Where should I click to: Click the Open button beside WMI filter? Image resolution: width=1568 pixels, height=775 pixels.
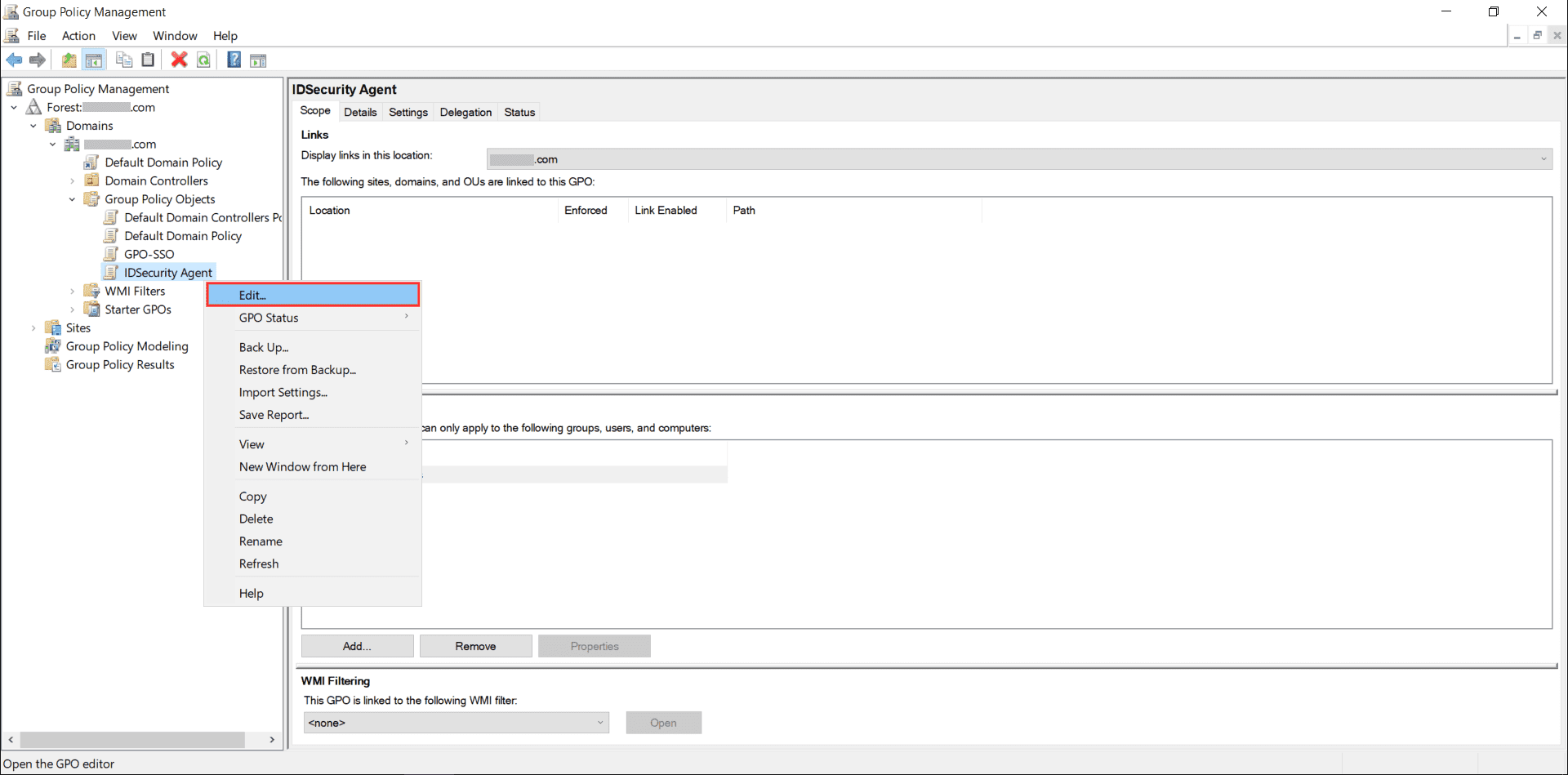coord(663,723)
